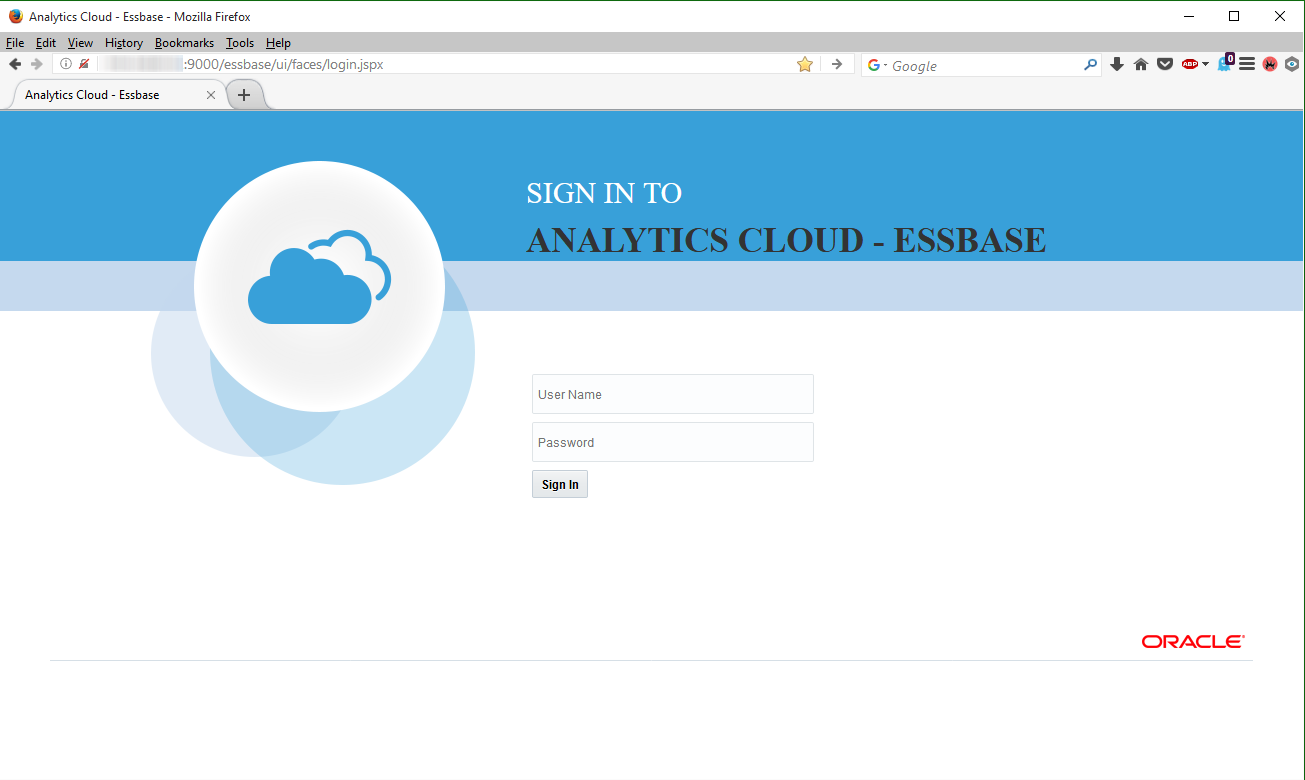Click the Oracle logo
This screenshot has width=1305, height=780.
click(1193, 641)
